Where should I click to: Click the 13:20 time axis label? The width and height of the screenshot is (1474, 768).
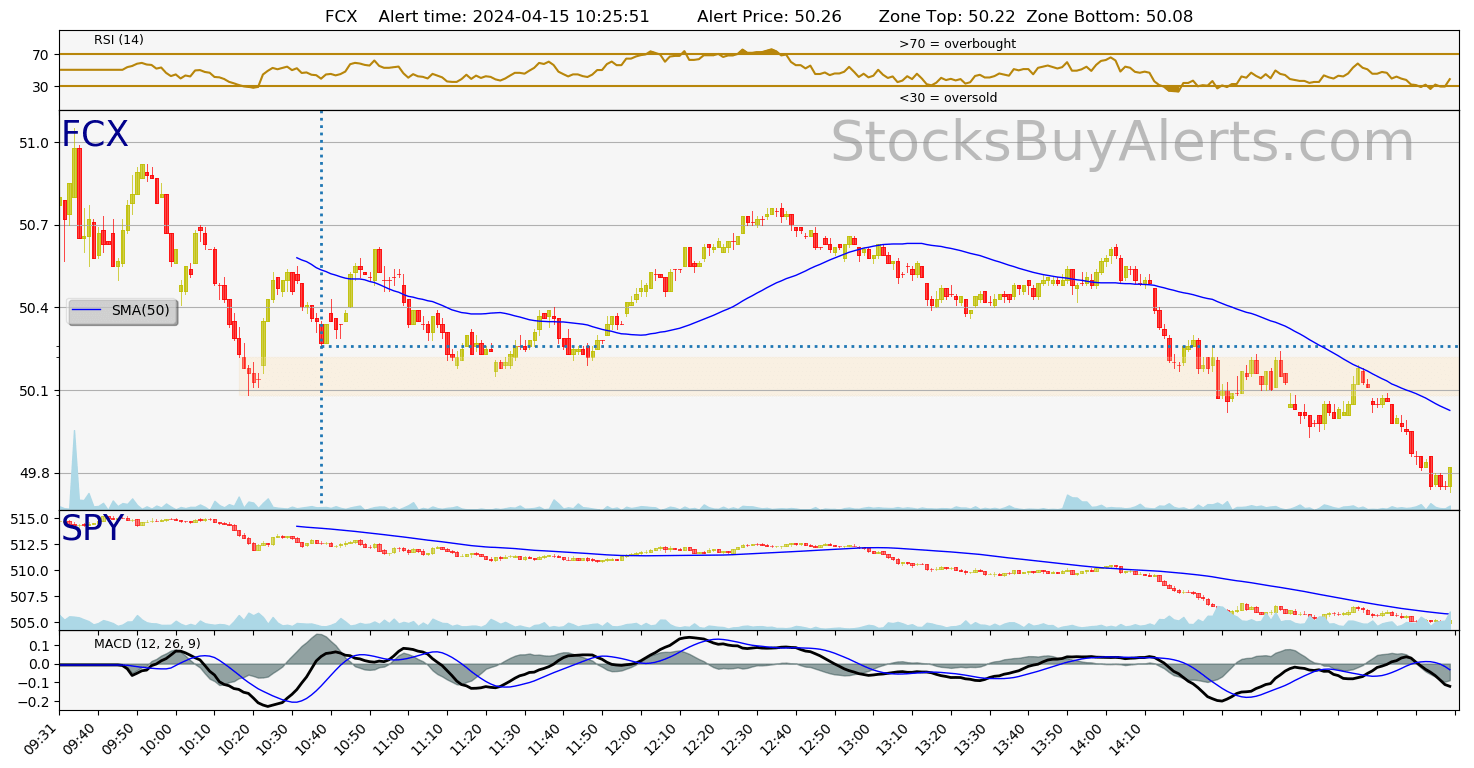click(x=931, y=737)
